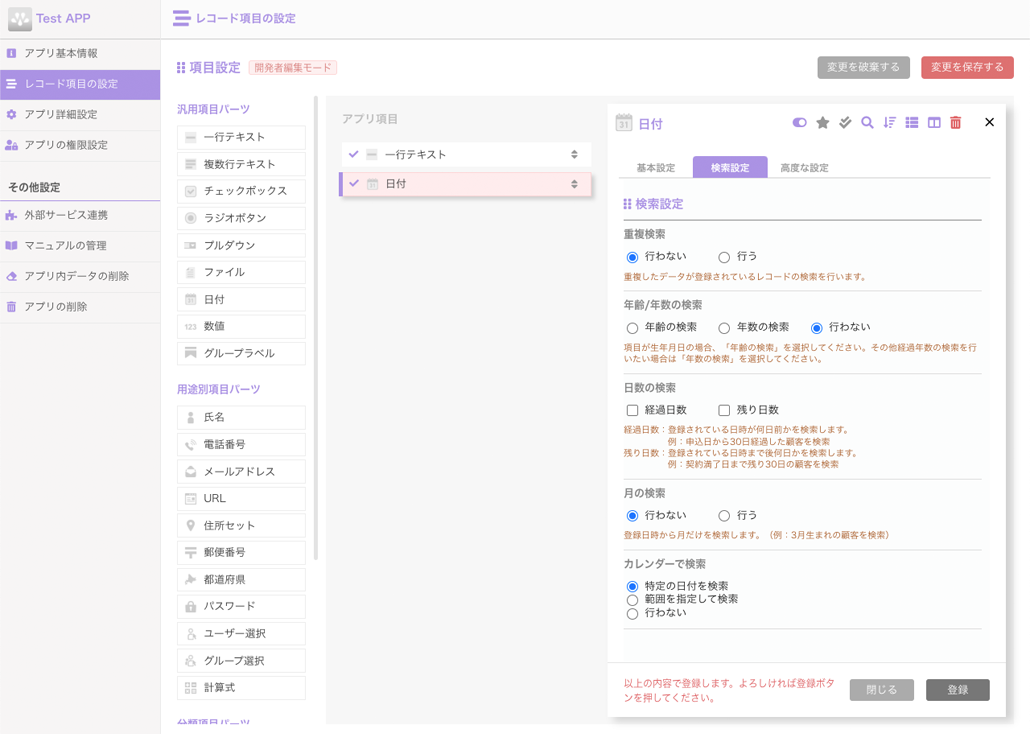1030x734 pixels.
Task: Select 行わない for カレンダーで検索
Action: coord(633,613)
